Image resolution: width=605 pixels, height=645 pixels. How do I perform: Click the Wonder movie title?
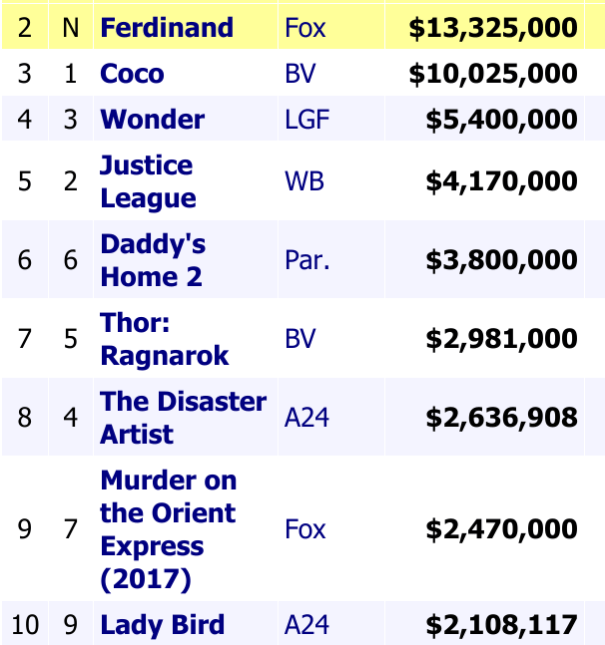(152, 120)
